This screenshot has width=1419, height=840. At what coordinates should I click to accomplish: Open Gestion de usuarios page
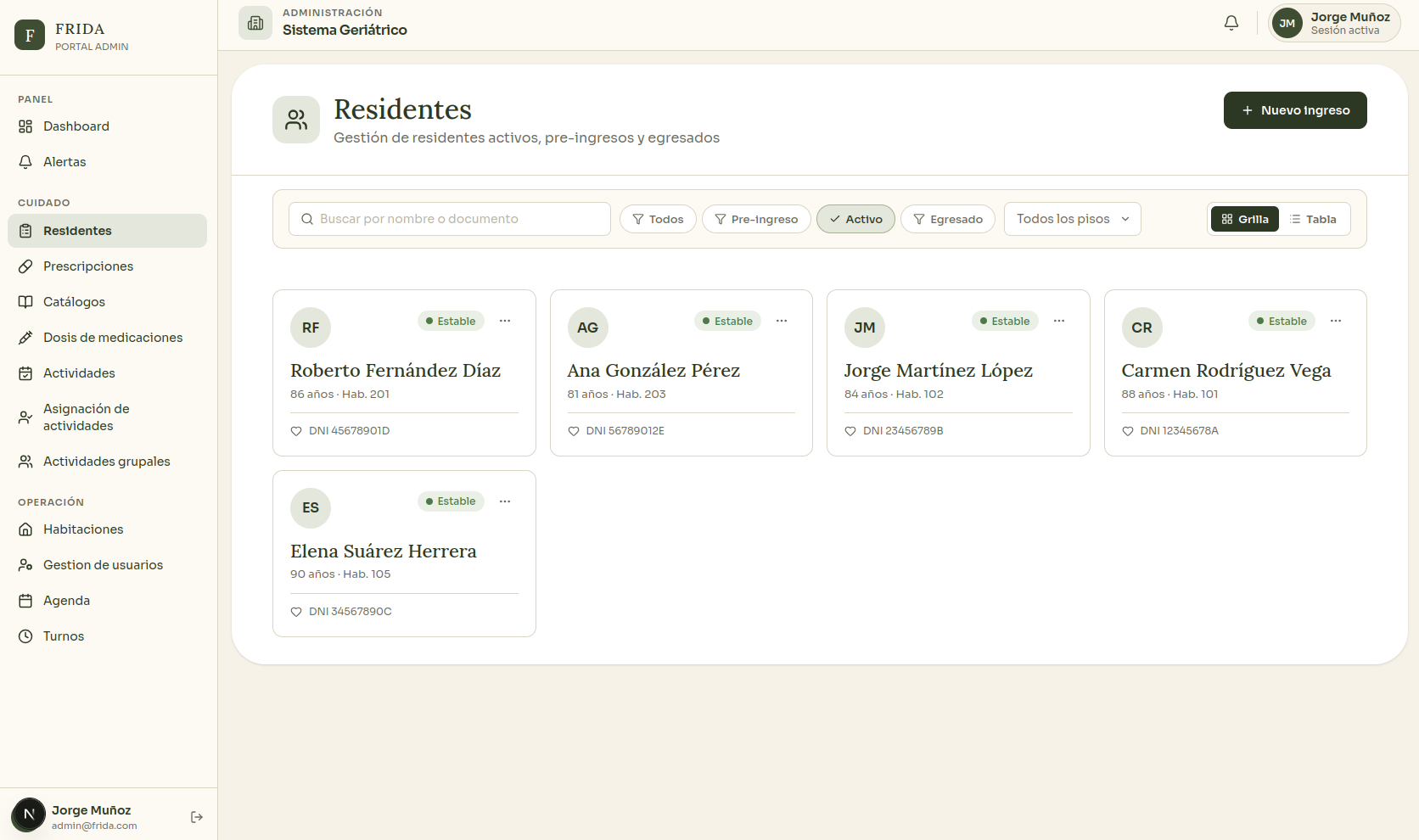click(107, 565)
